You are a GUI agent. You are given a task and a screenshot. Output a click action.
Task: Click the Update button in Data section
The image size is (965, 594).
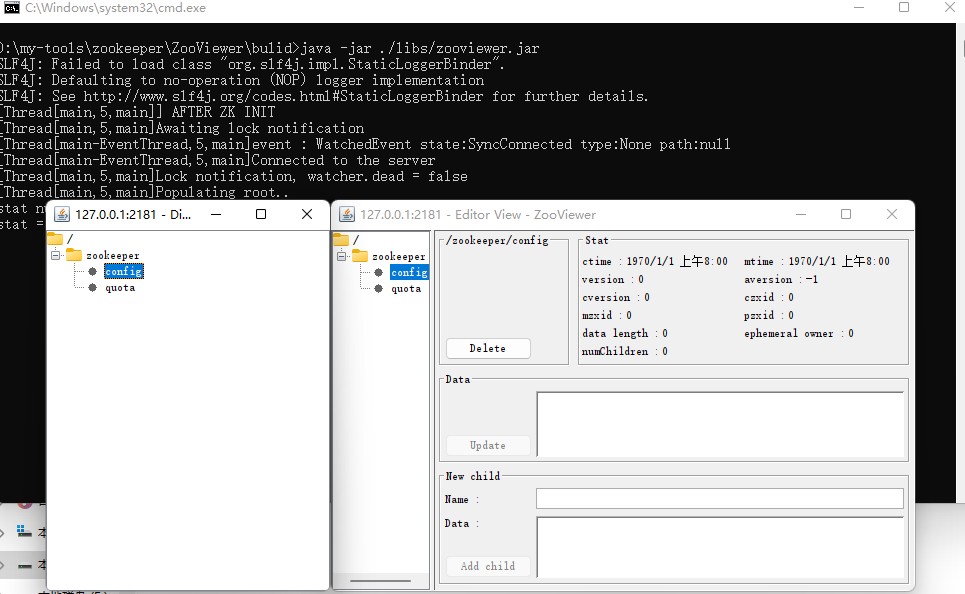[x=487, y=445]
